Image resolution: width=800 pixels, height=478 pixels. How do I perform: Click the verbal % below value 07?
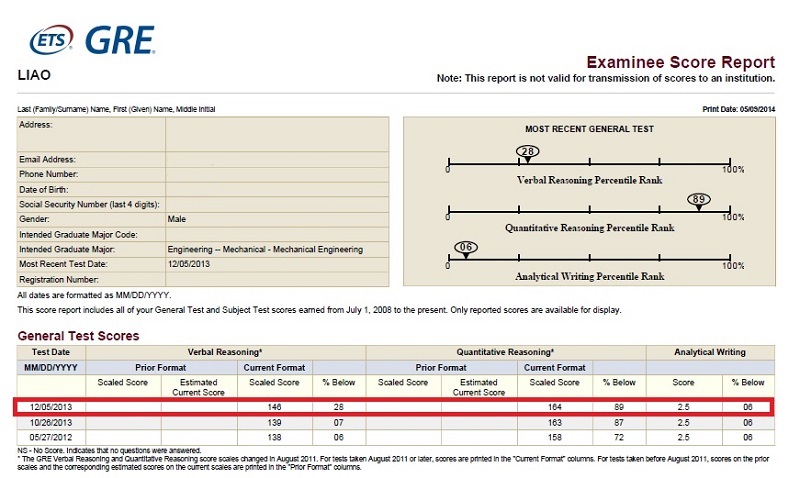[x=338, y=422]
